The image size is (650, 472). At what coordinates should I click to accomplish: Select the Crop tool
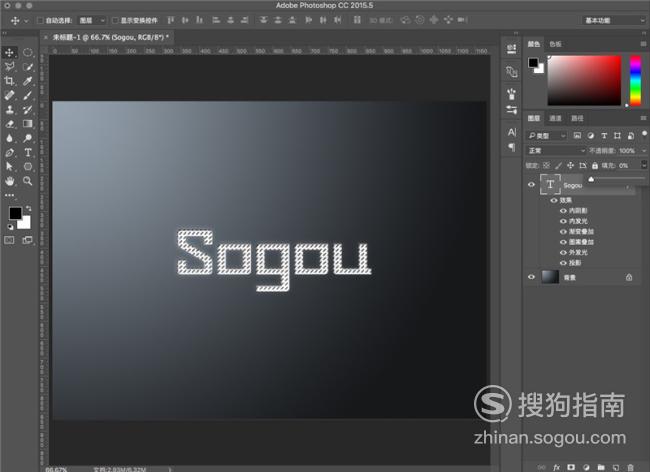(x=9, y=81)
